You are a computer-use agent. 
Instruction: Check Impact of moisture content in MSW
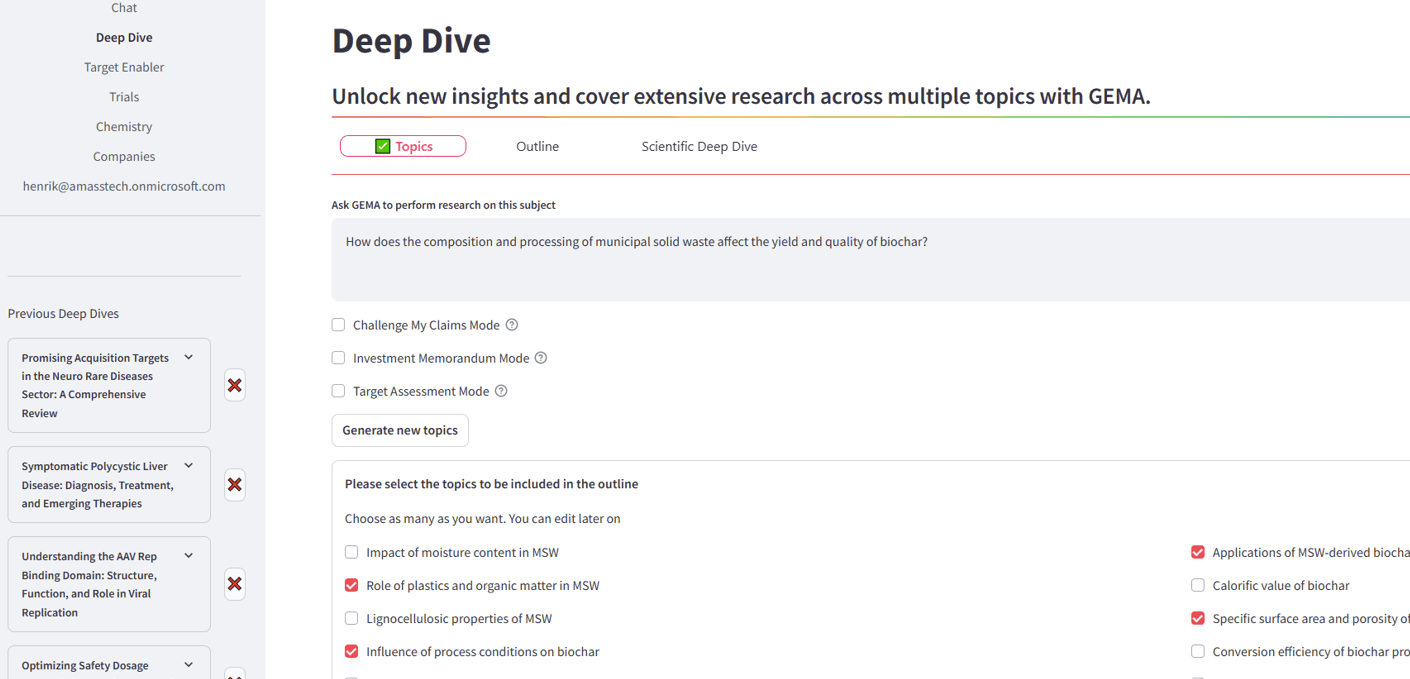[351, 552]
